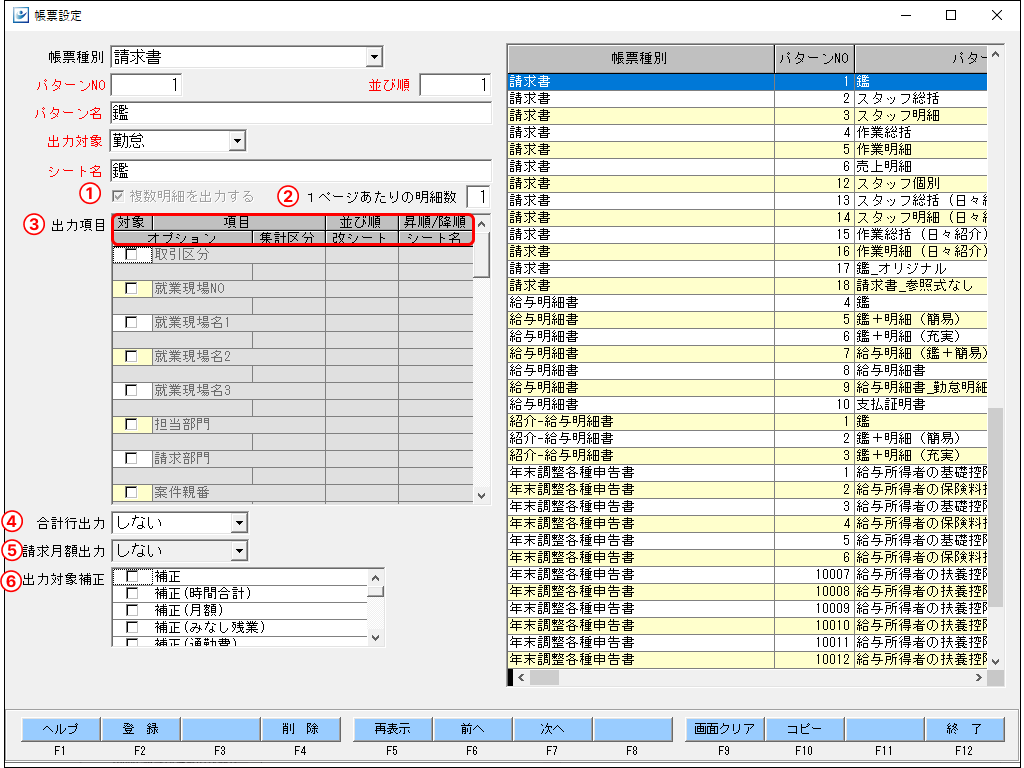The height and width of the screenshot is (768, 1024).
Task: Navigate using the 次へ next button
Action: click(554, 729)
